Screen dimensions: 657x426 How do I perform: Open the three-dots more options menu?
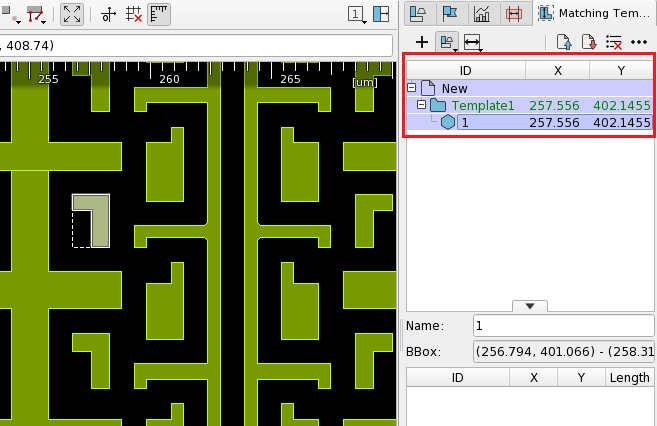639,42
